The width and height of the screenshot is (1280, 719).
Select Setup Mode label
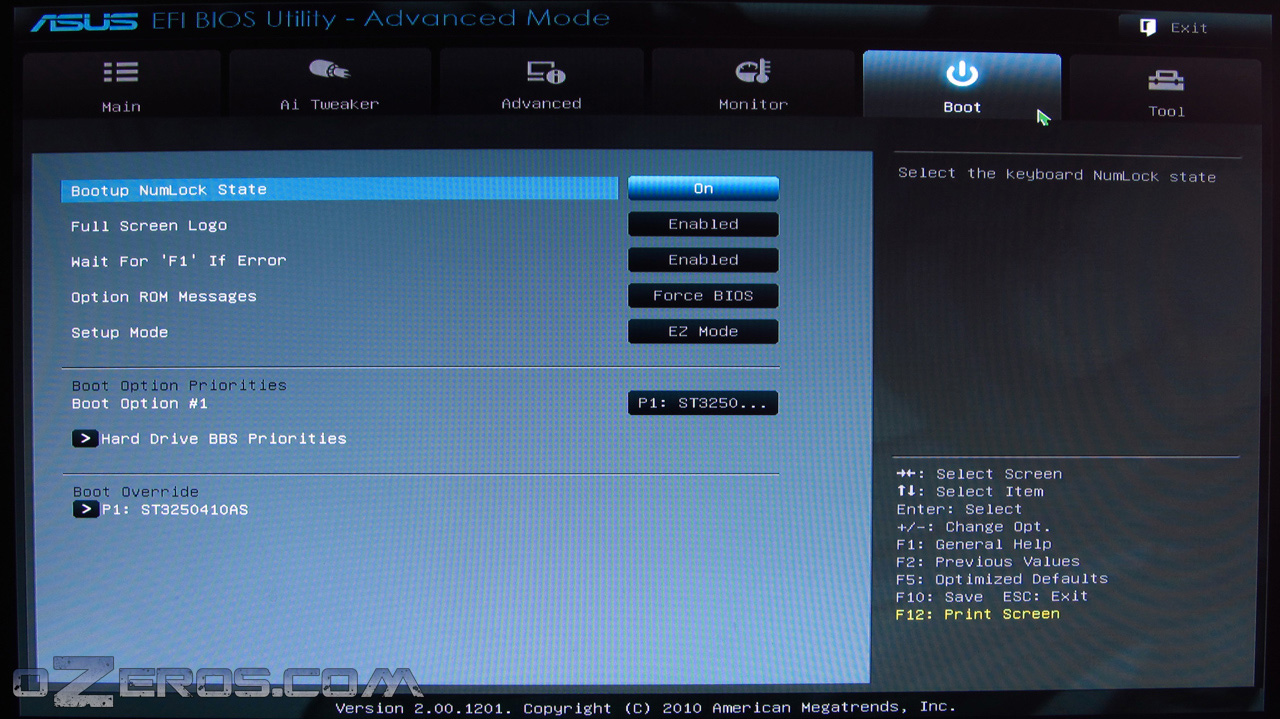(119, 332)
